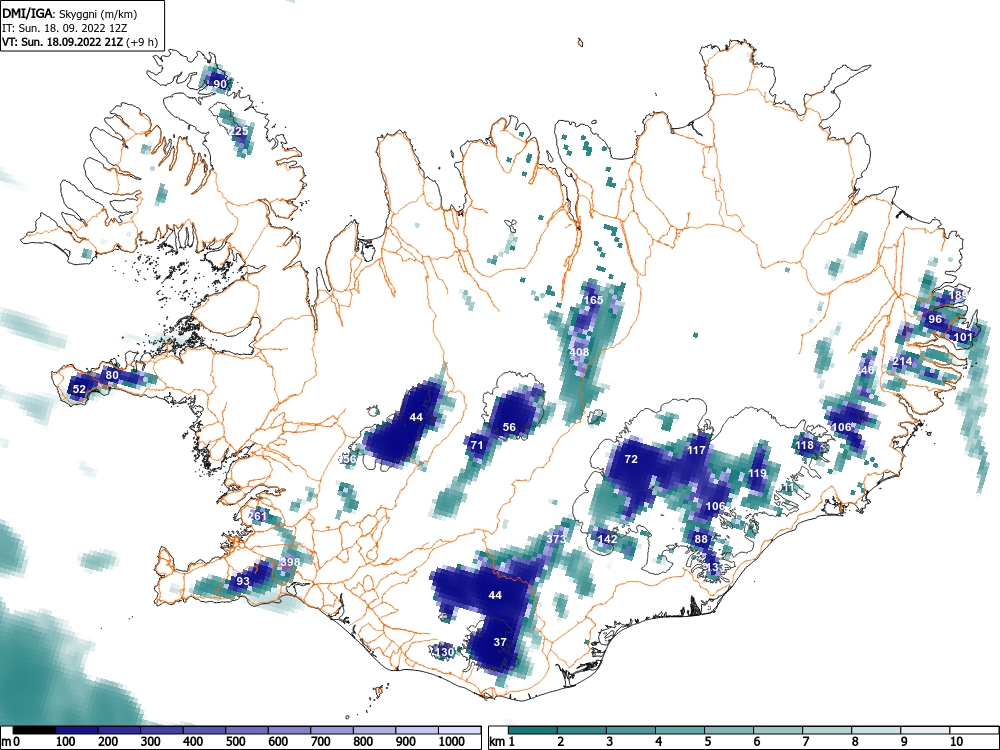The width and height of the screenshot is (1000, 750).
Task: Select the '72' value on Vatnajökull
Action: [x=631, y=459]
